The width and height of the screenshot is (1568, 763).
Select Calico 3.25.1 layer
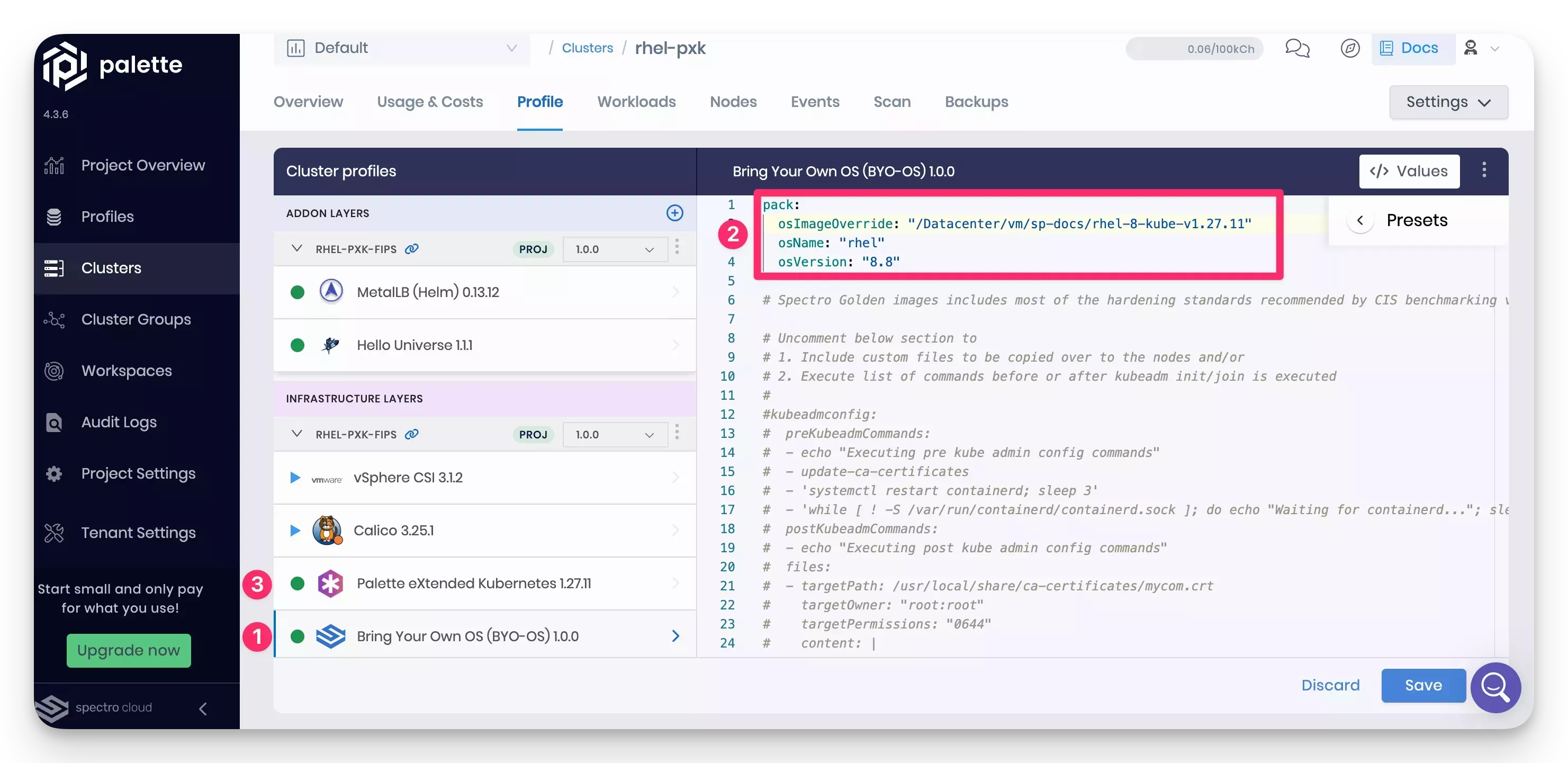484,531
